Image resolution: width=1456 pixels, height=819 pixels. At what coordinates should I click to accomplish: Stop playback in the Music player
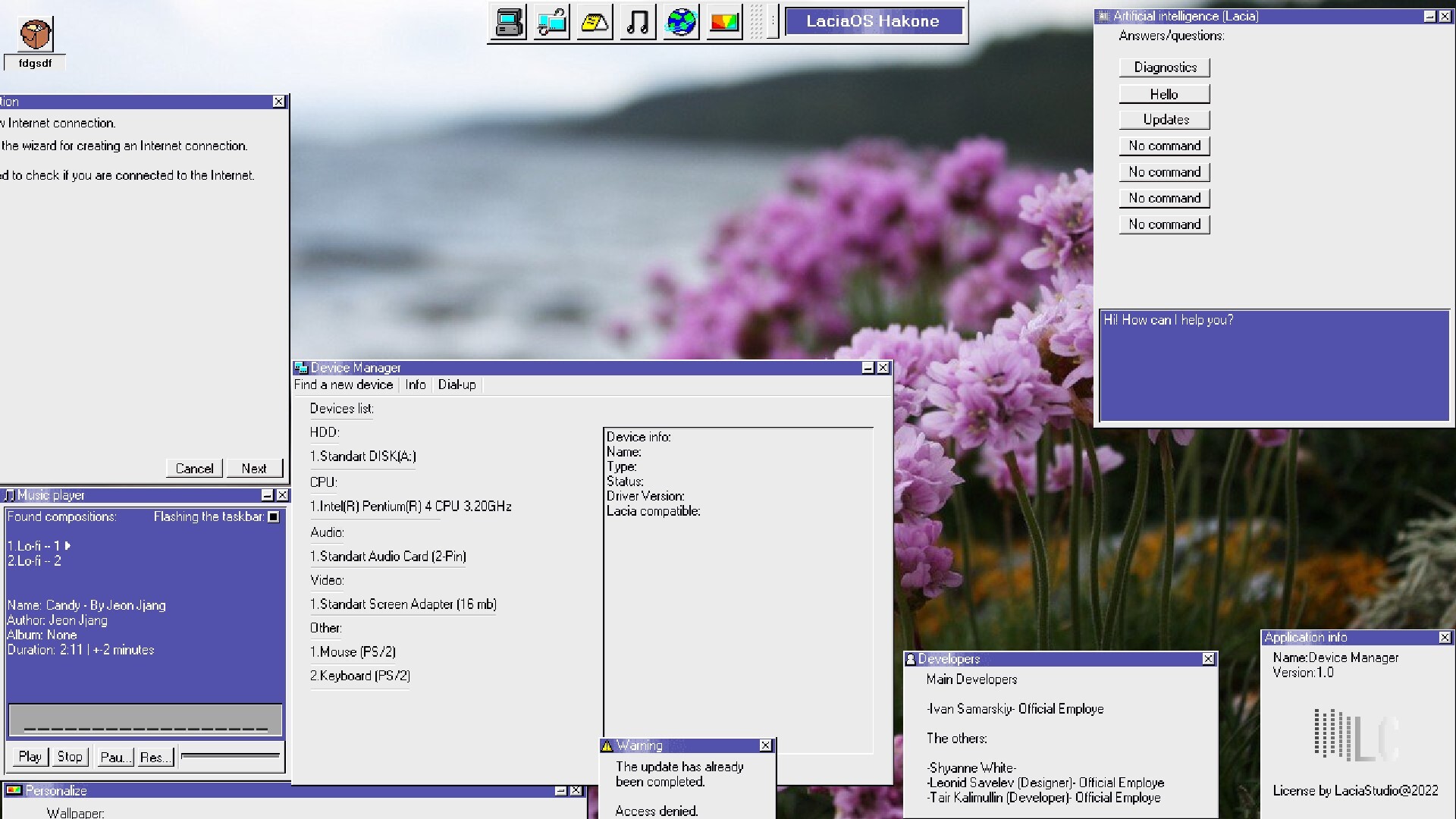70,757
